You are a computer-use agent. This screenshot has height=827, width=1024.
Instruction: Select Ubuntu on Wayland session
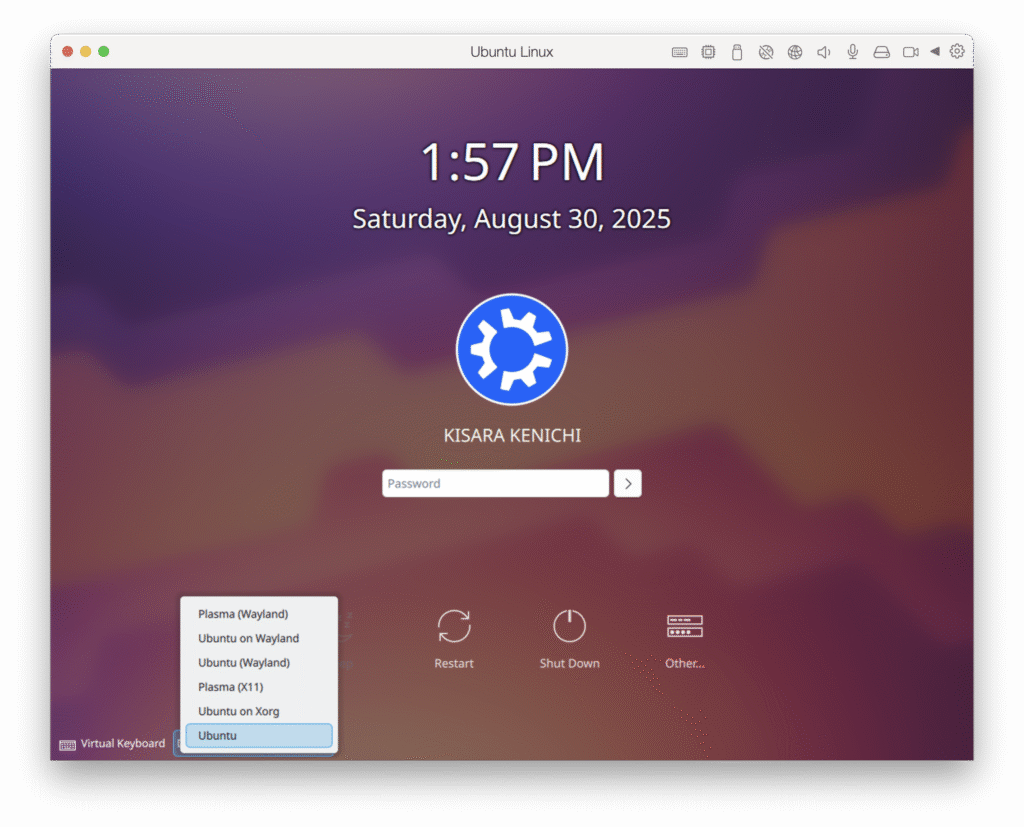[x=259, y=638]
